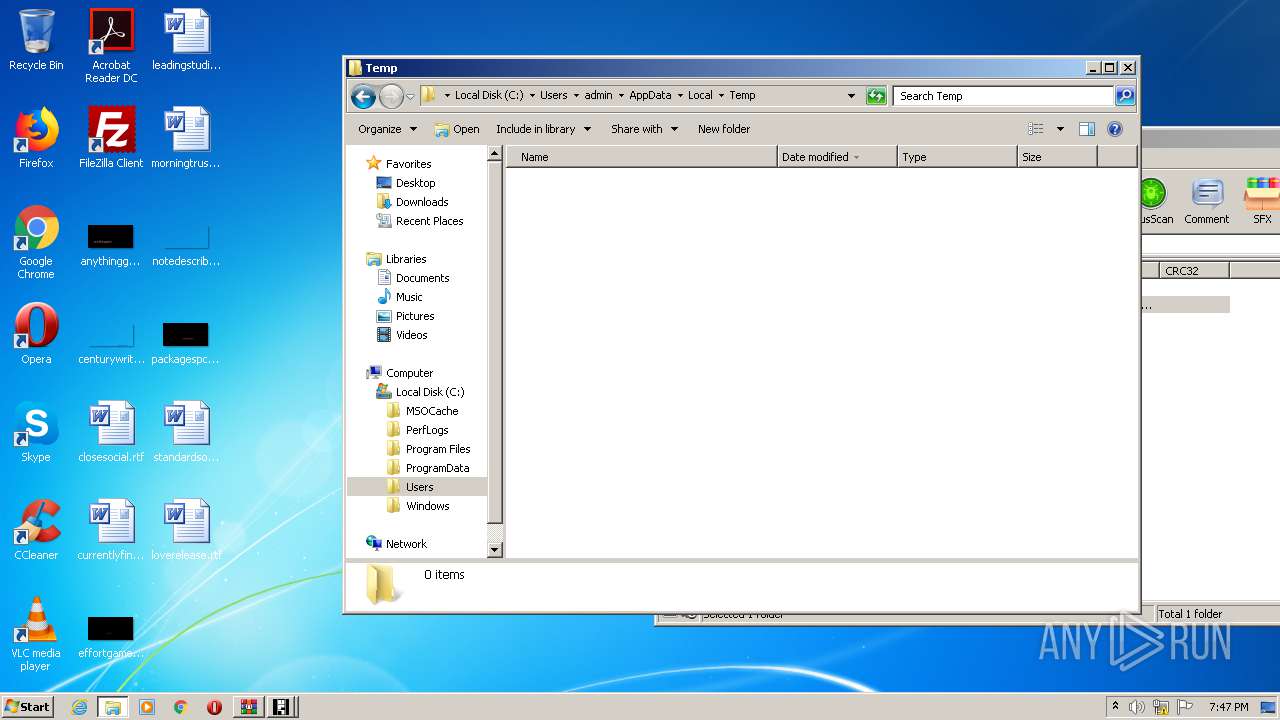The height and width of the screenshot is (720, 1280).
Task: Select morningtrus... Word document on desktop
Action: click(186, 138)
